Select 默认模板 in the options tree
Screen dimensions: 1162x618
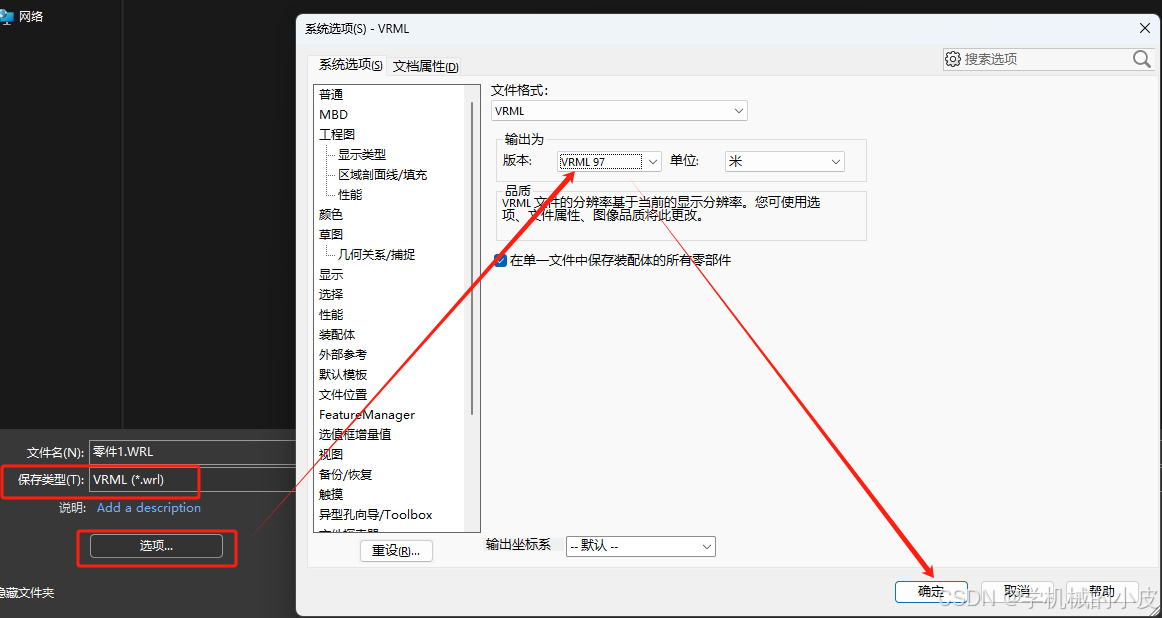click(x=343, y=375)
